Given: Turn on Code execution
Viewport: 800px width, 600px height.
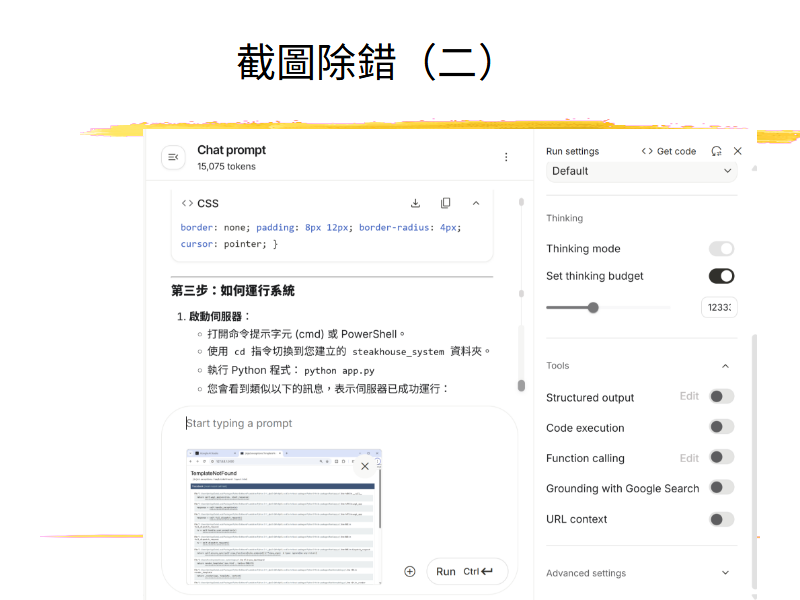Looking at the screenshot, I should point(721,427).
